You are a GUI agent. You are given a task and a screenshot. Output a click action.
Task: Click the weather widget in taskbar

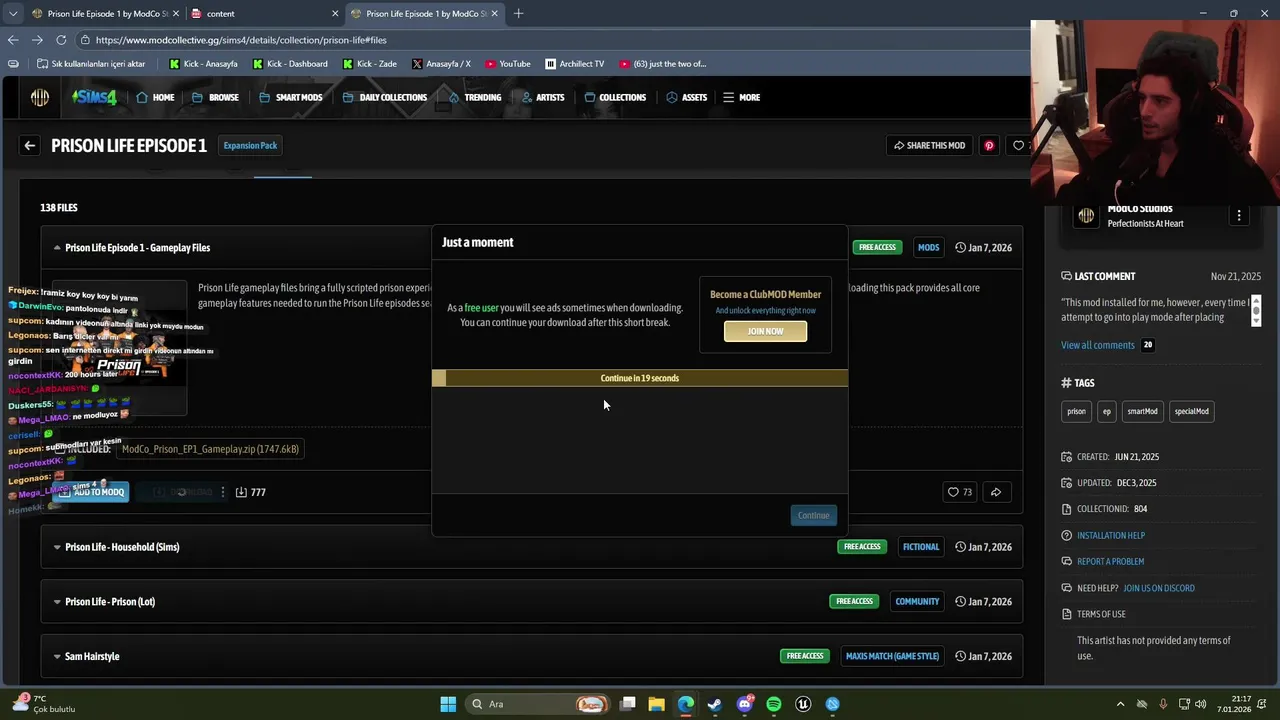[45, 704]
